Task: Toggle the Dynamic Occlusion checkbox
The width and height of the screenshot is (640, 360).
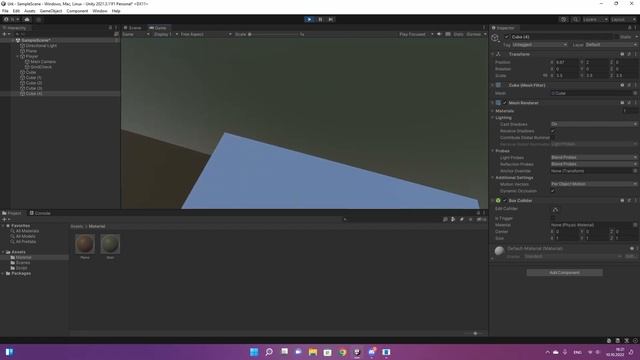Action: pyautogui.click(x=553, y=191)
